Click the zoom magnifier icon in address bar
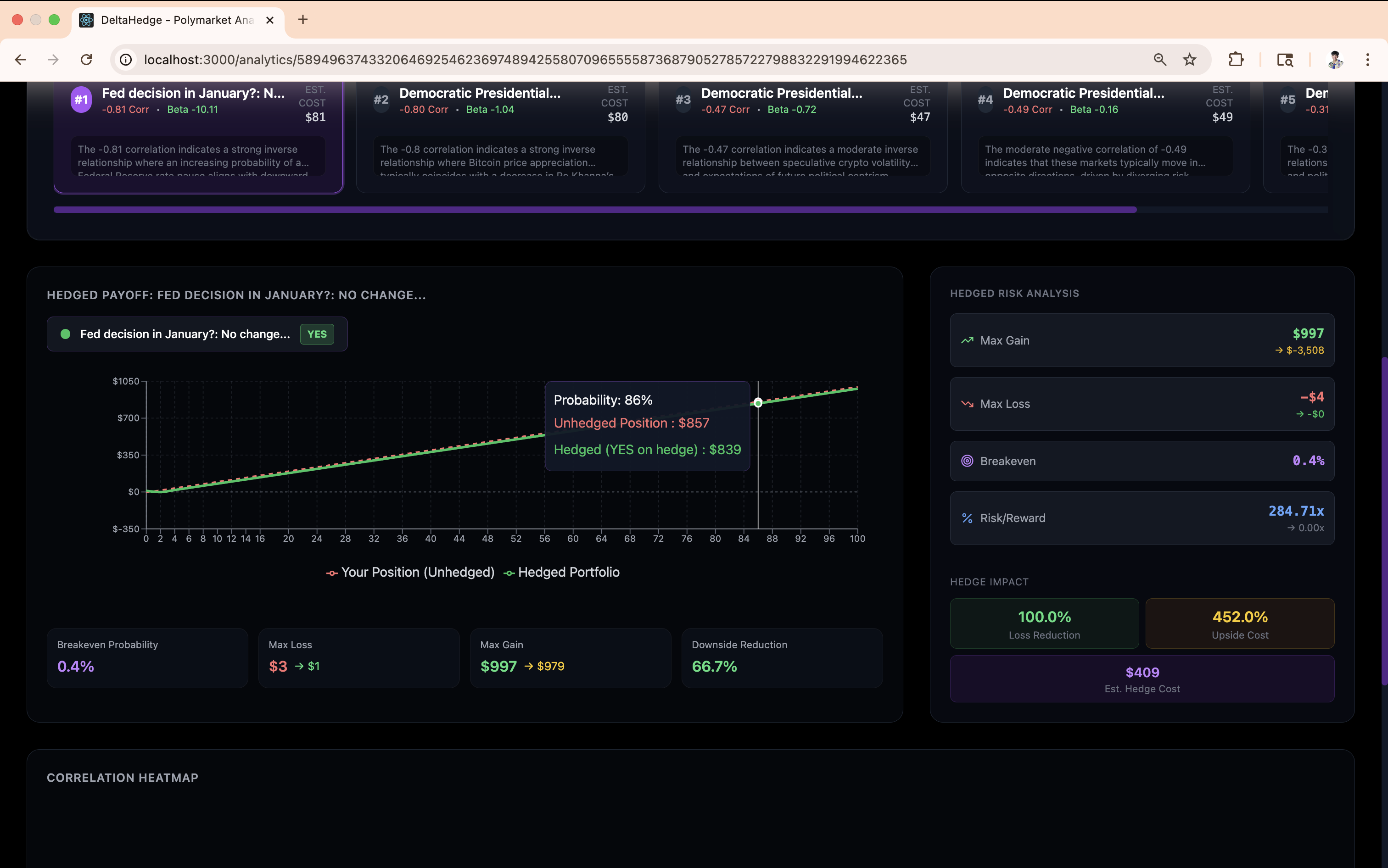This screenshot has height=868, width=1388. tap(1159, 60)
